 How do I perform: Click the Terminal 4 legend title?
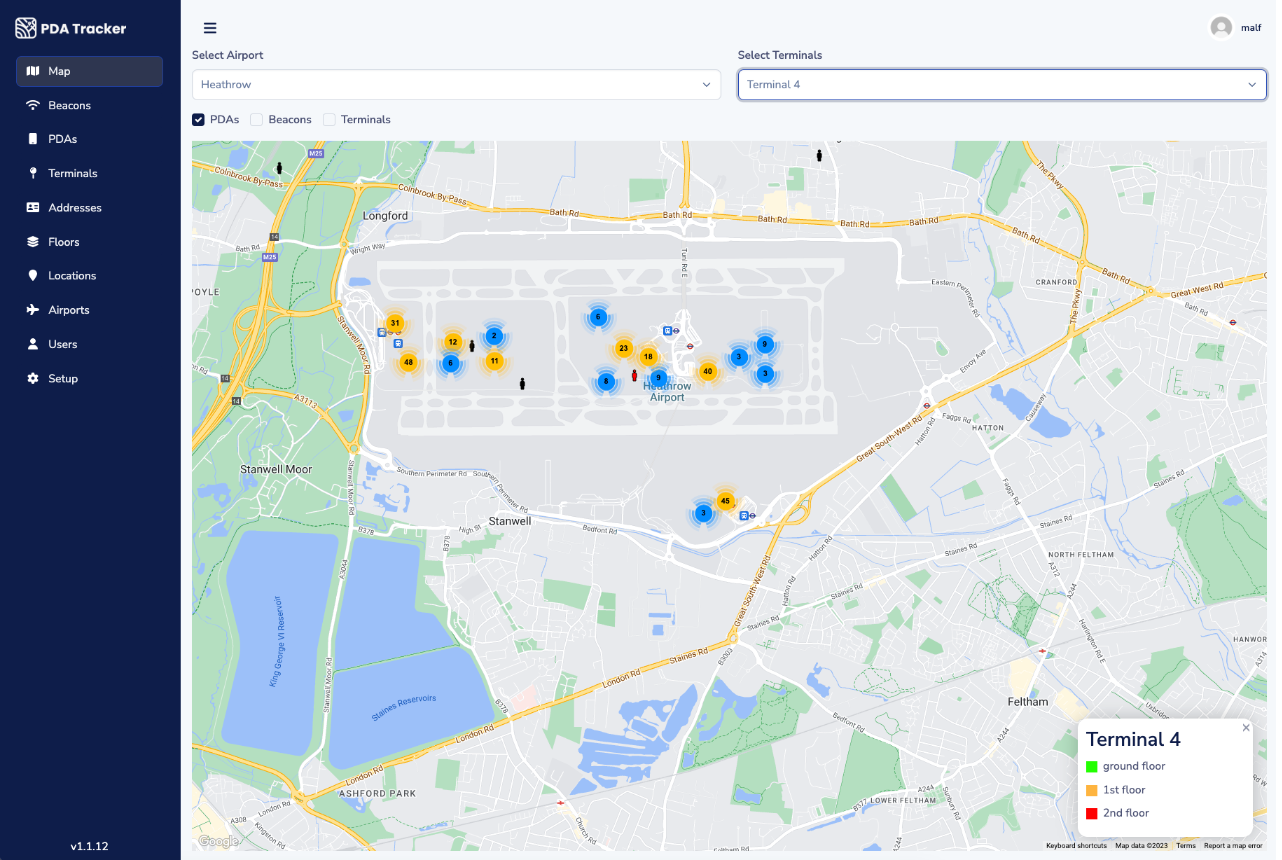click(x=1133, y=740)
